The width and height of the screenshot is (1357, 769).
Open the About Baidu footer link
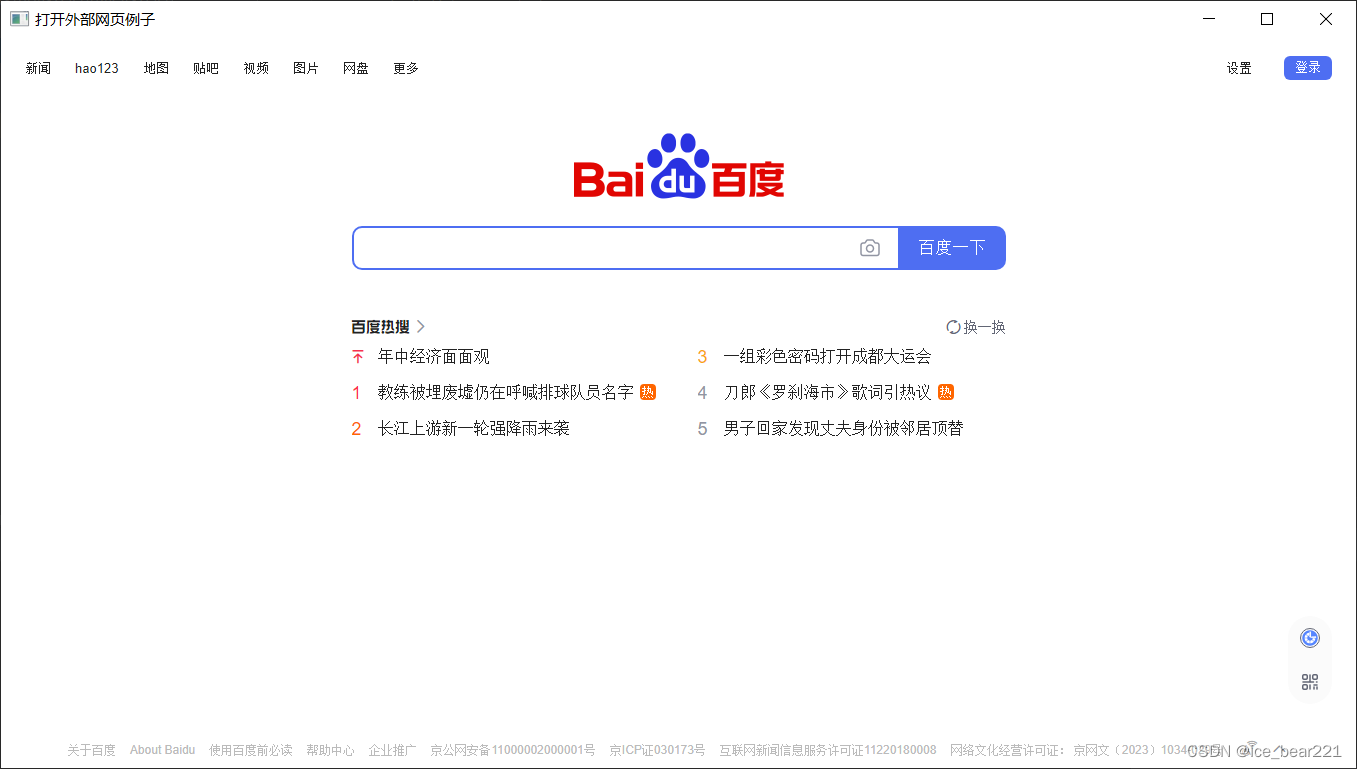(x=162, y=750)
